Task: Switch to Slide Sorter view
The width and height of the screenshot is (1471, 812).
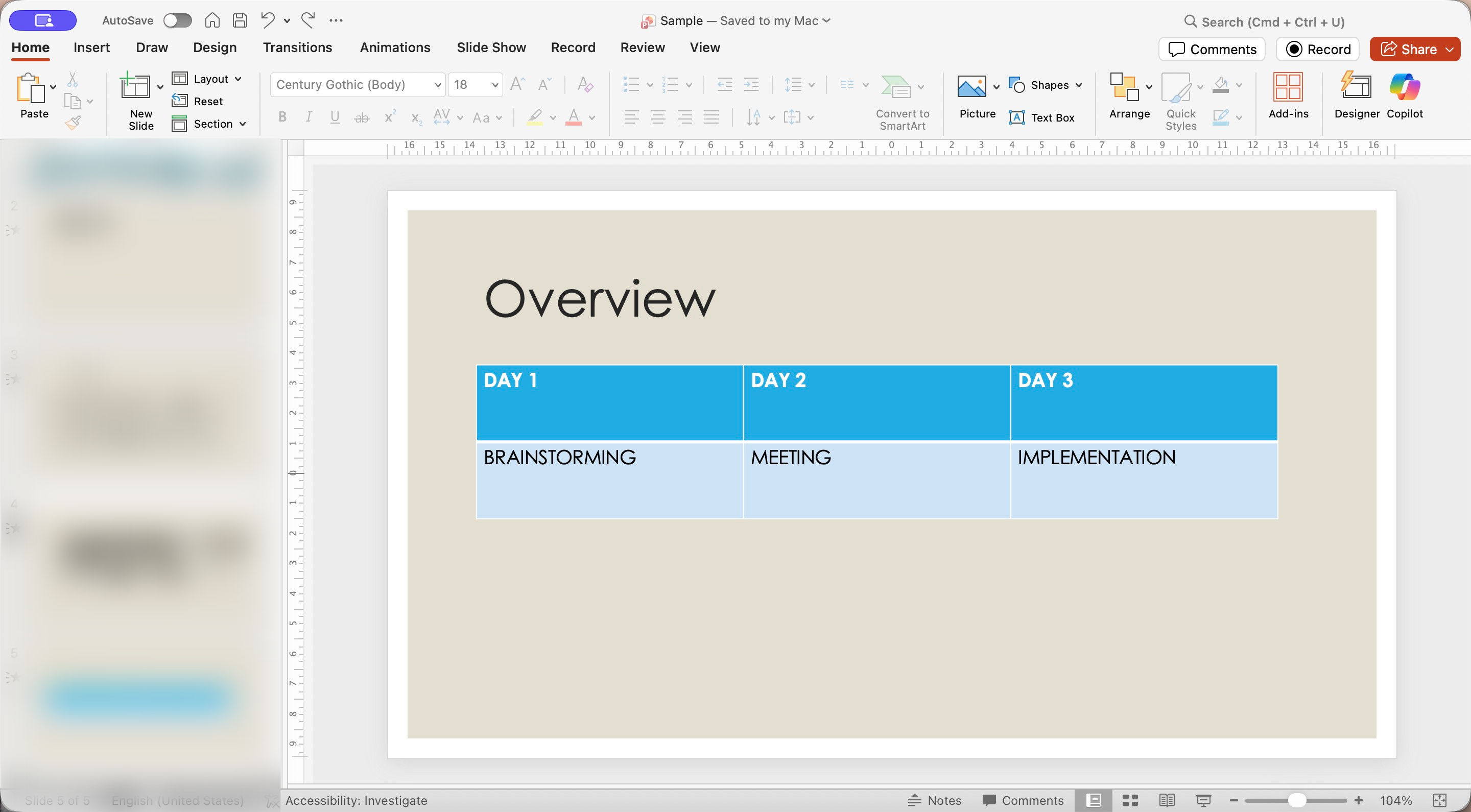Action: click(1130, 801)
